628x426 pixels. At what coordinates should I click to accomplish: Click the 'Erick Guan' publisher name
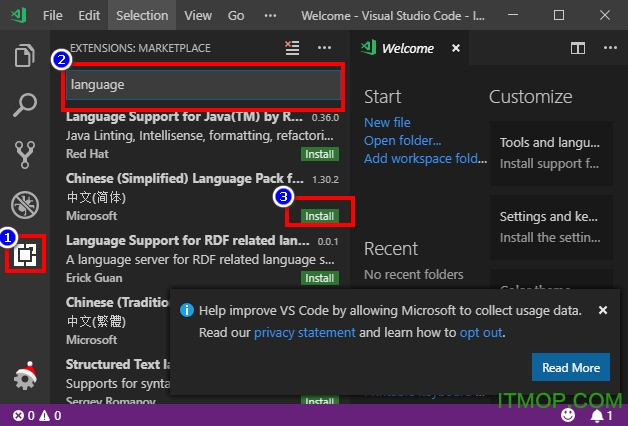coord(94,278)
